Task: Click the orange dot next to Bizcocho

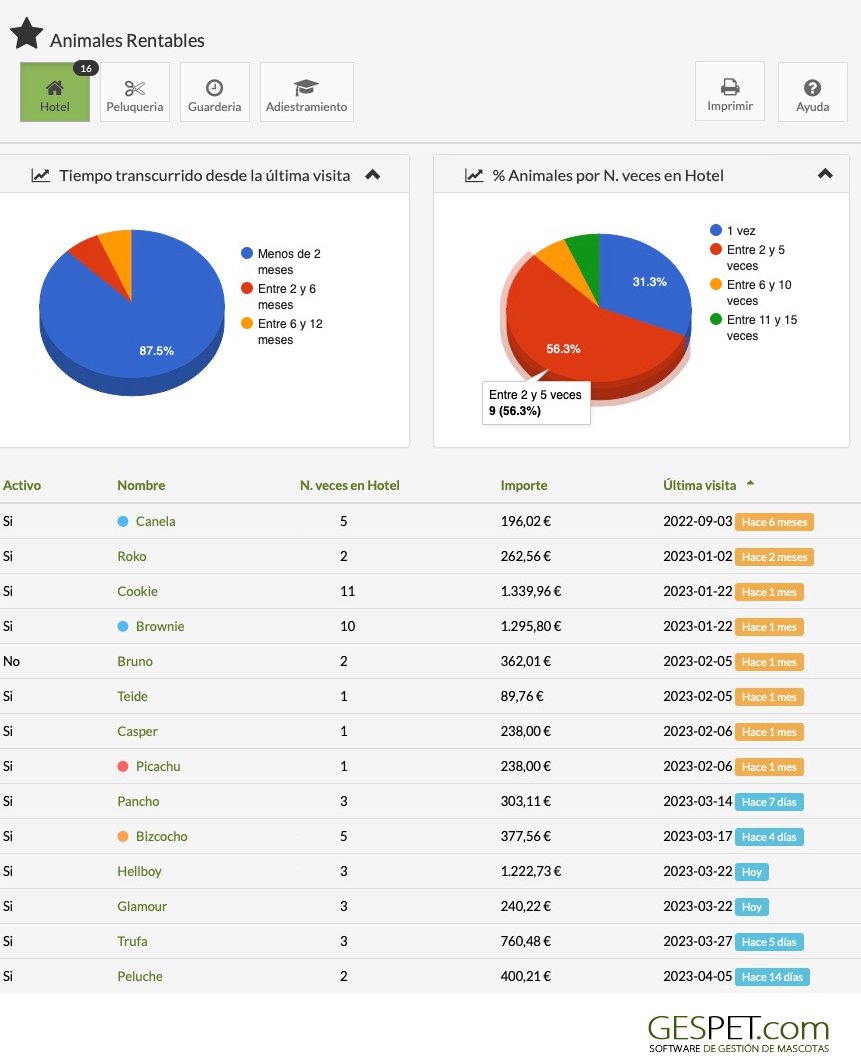Action: [x=123, y=837]
